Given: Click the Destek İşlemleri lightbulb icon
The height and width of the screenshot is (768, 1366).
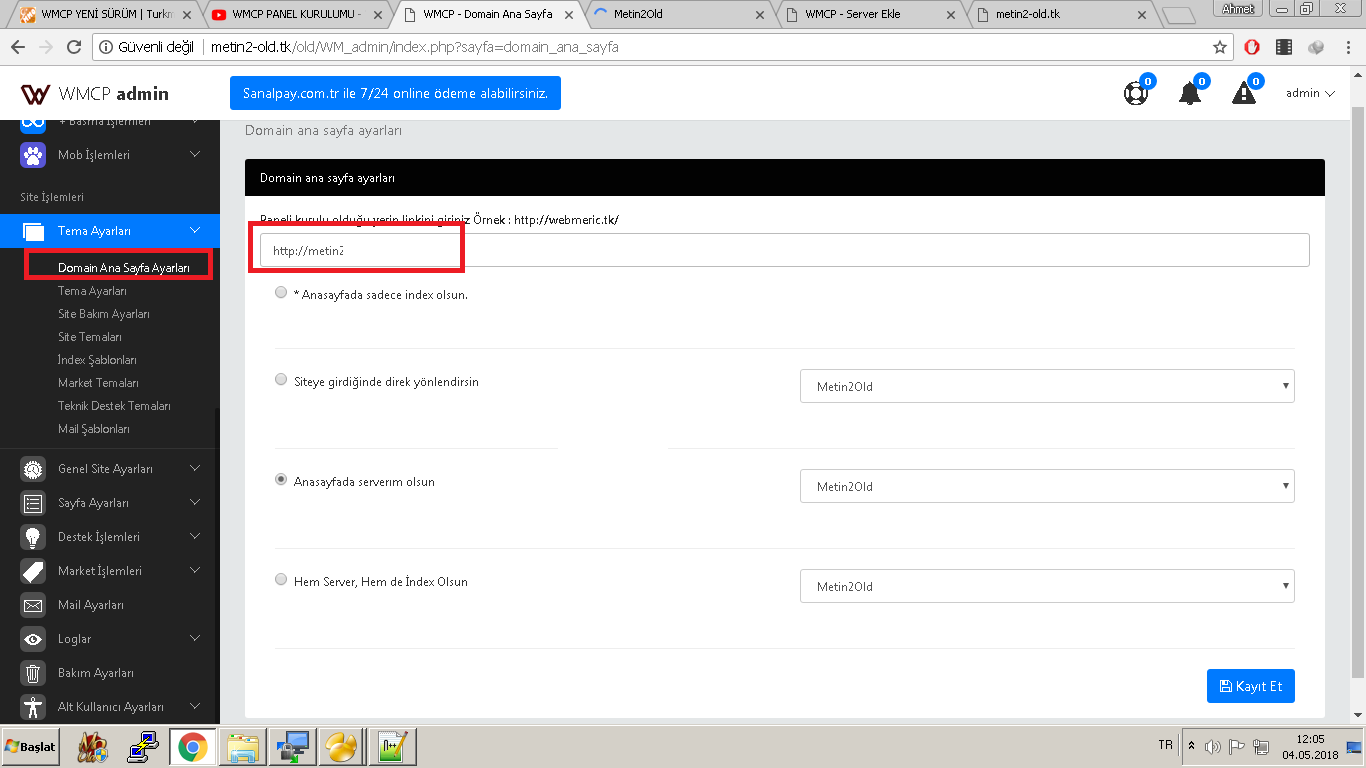Looking at the screenshot, I should pos(33,537).
